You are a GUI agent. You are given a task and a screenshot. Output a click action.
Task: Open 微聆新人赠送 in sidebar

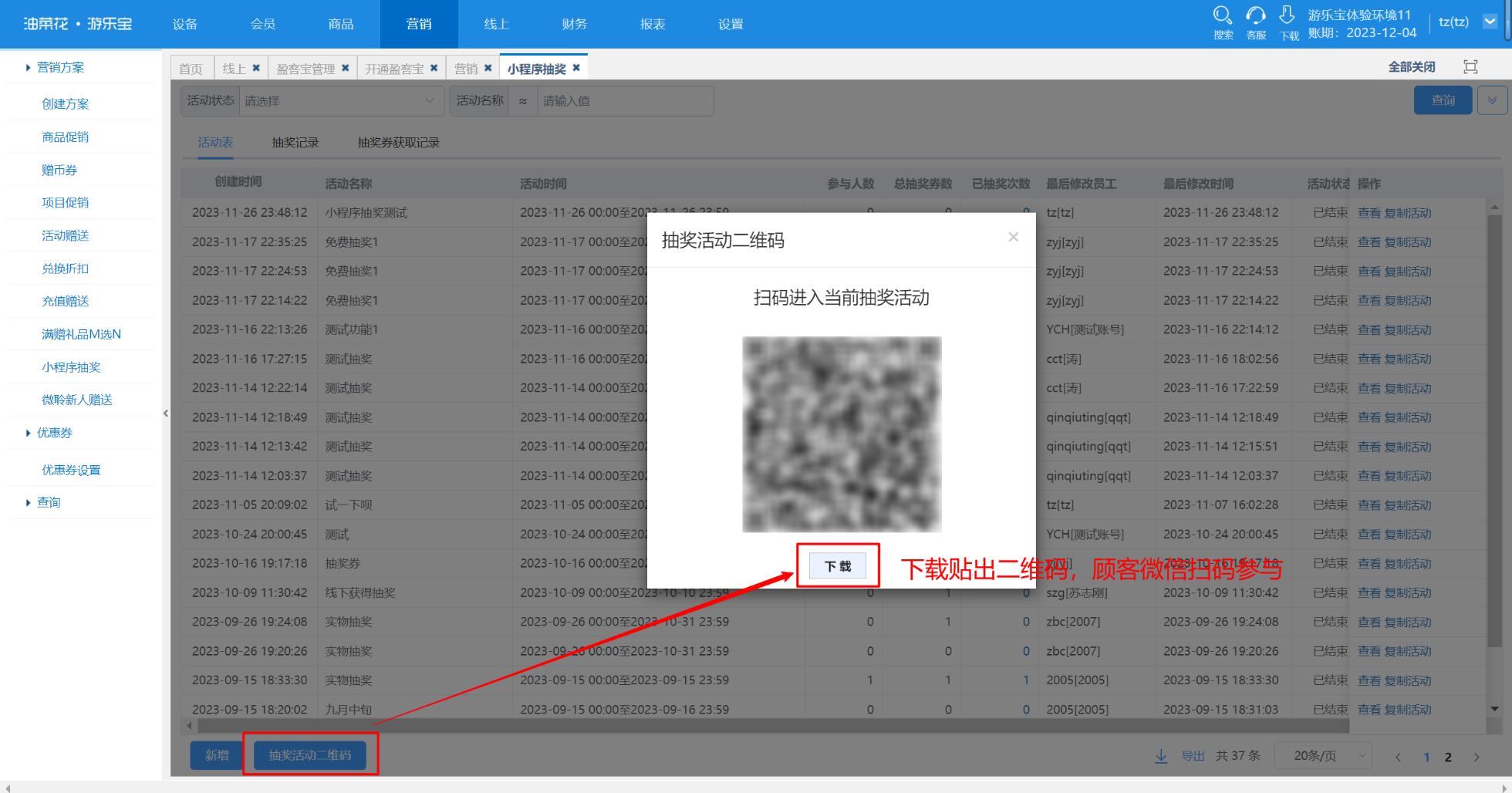[77, 400]
